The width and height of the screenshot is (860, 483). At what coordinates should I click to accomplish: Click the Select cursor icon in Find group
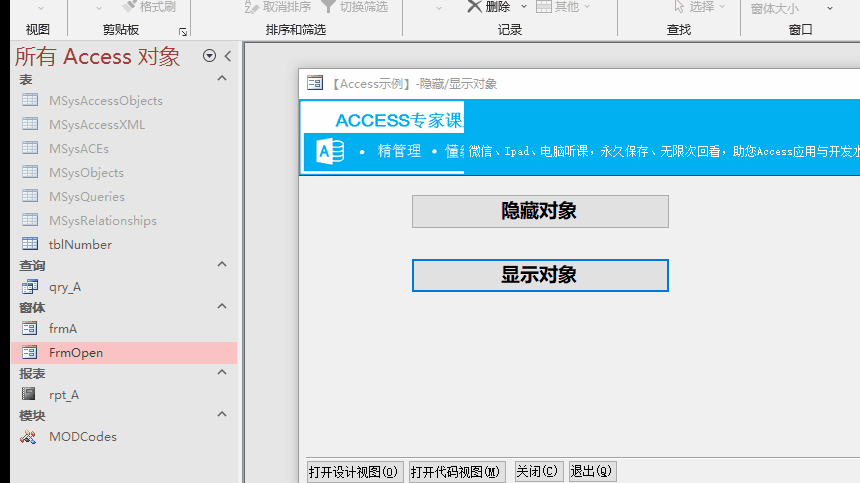click(x=679, y=6)
